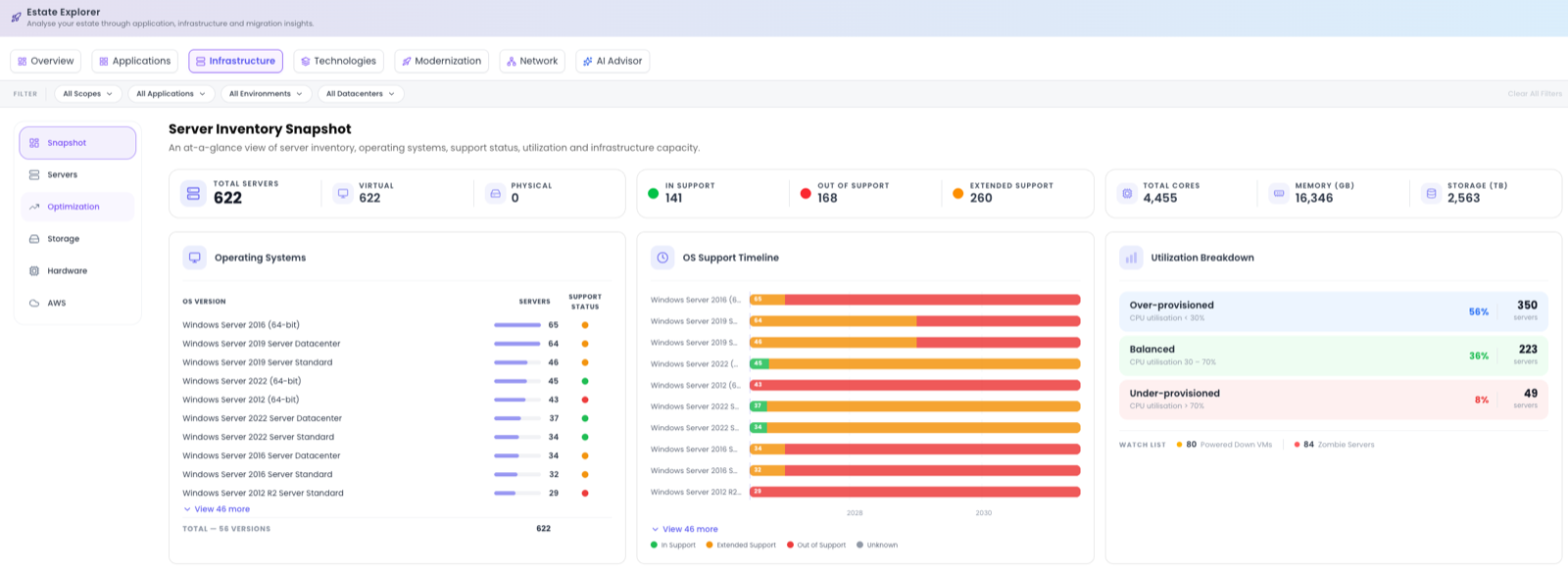Image resolution: width=1568 pixels, height=570 pixels.
Task: Open the Network tab
Action: click(x=532, y=61)
